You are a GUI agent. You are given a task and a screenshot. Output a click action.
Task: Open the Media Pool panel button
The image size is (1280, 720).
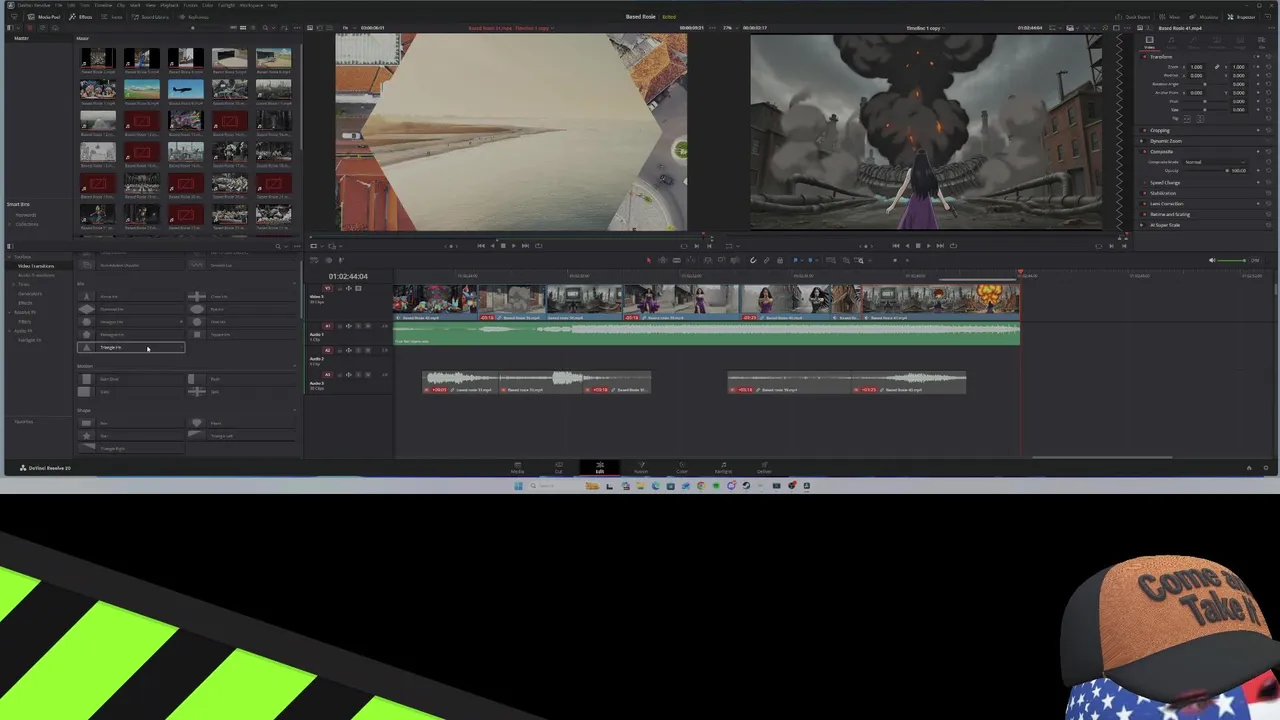coord(44,17)
